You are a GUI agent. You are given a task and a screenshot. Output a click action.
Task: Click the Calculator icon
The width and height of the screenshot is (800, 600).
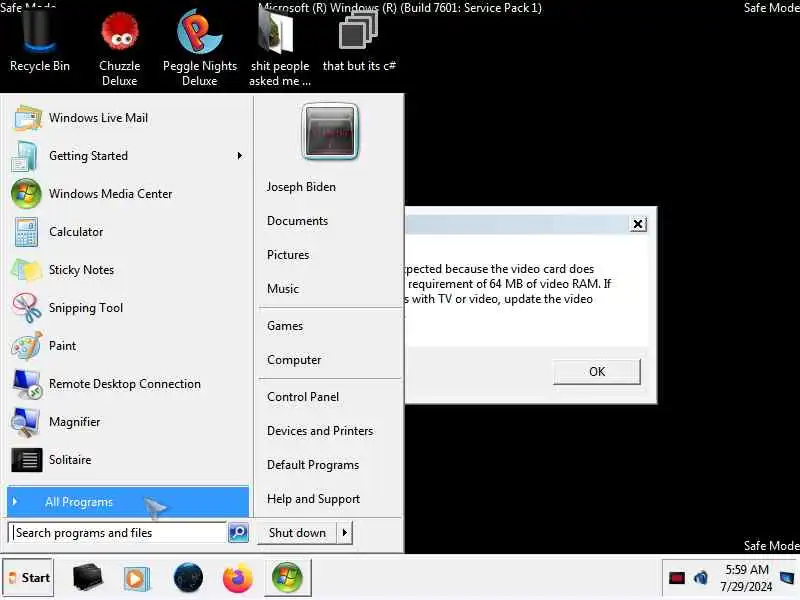coord(26,232)
